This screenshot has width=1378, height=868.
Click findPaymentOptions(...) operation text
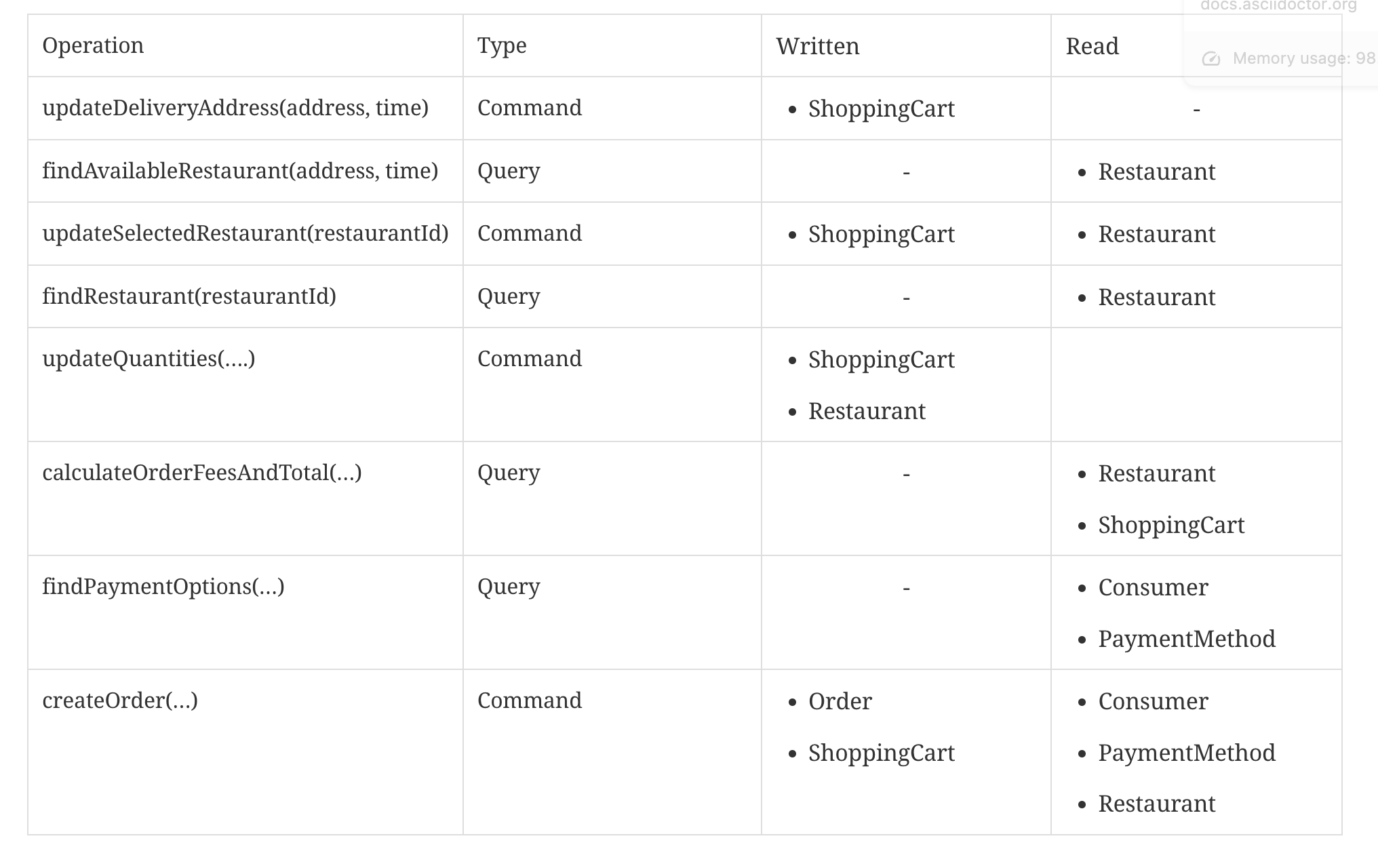point(163,587)
